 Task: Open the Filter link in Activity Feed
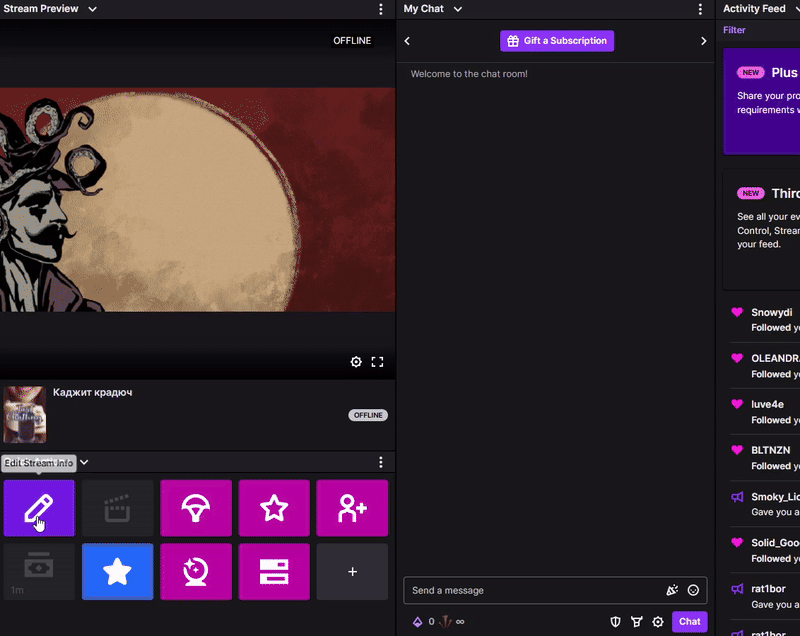tap(734, 30)
